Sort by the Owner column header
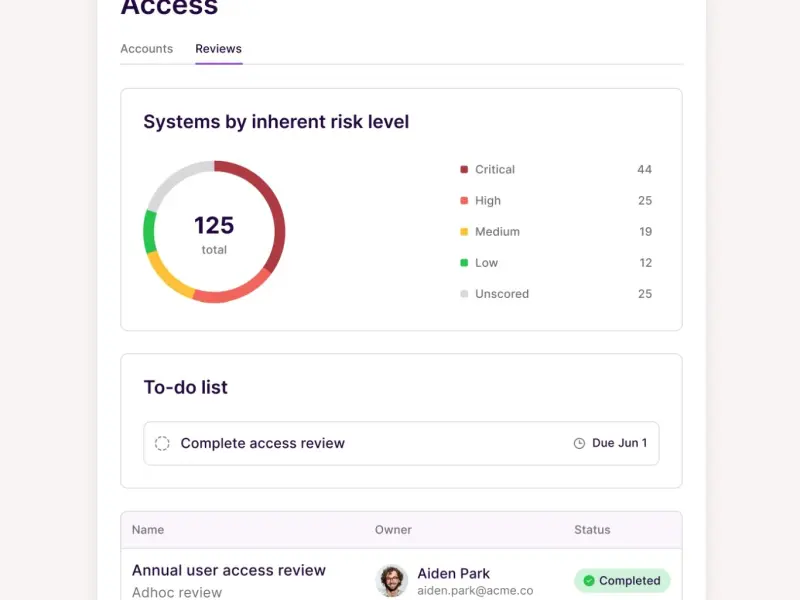This screenshot has height=600, width=800. [x=393, y=530]
